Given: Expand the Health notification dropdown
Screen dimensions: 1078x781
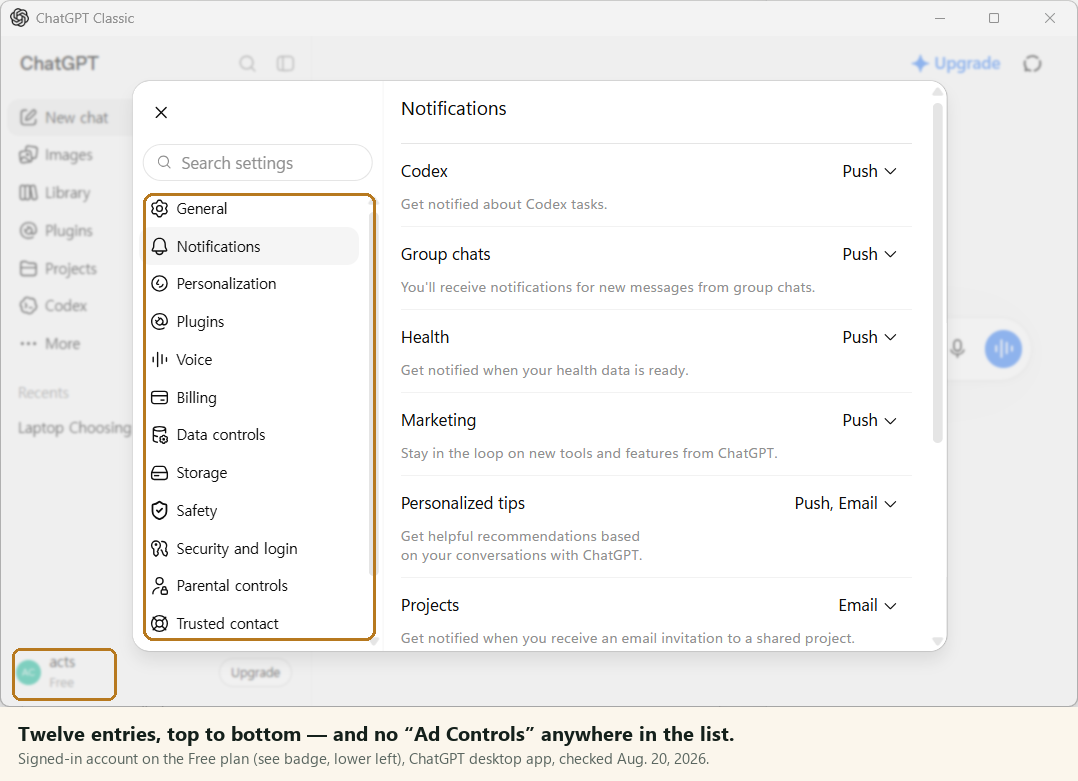Looking at the screenshot, I should point(869,338).
